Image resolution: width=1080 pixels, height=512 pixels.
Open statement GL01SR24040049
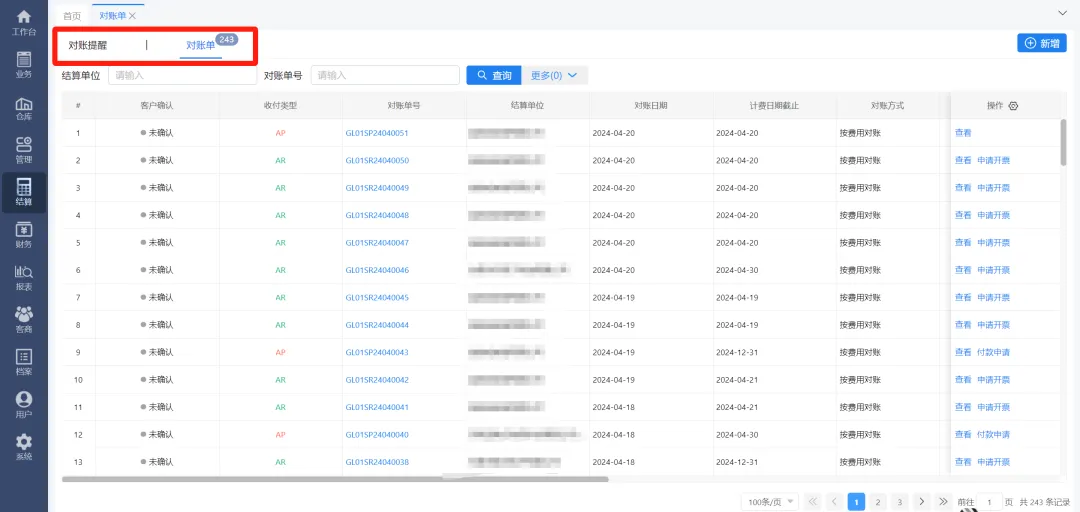click(x=377, y=188)
